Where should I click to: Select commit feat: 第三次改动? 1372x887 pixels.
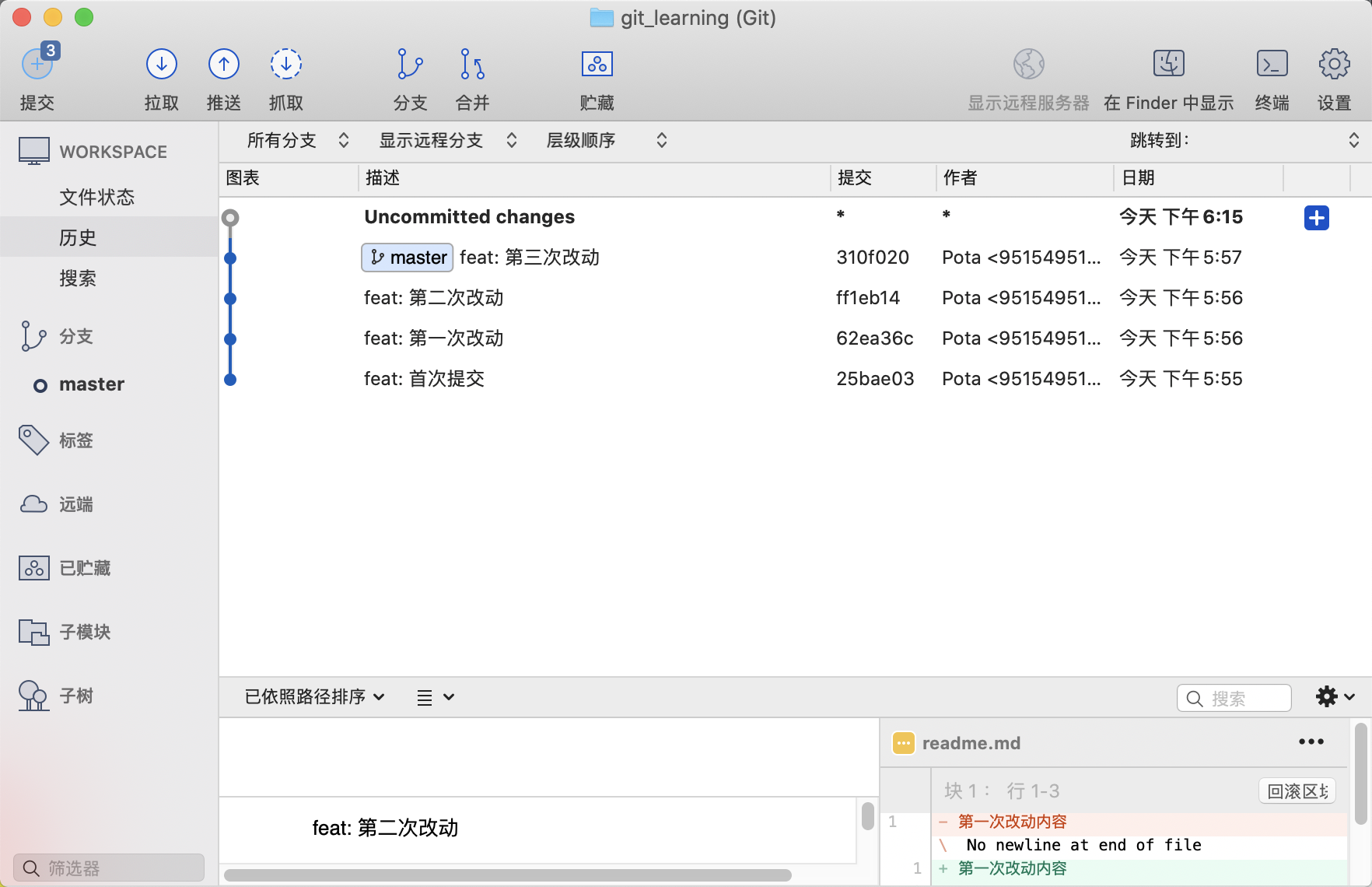[795, 258]
